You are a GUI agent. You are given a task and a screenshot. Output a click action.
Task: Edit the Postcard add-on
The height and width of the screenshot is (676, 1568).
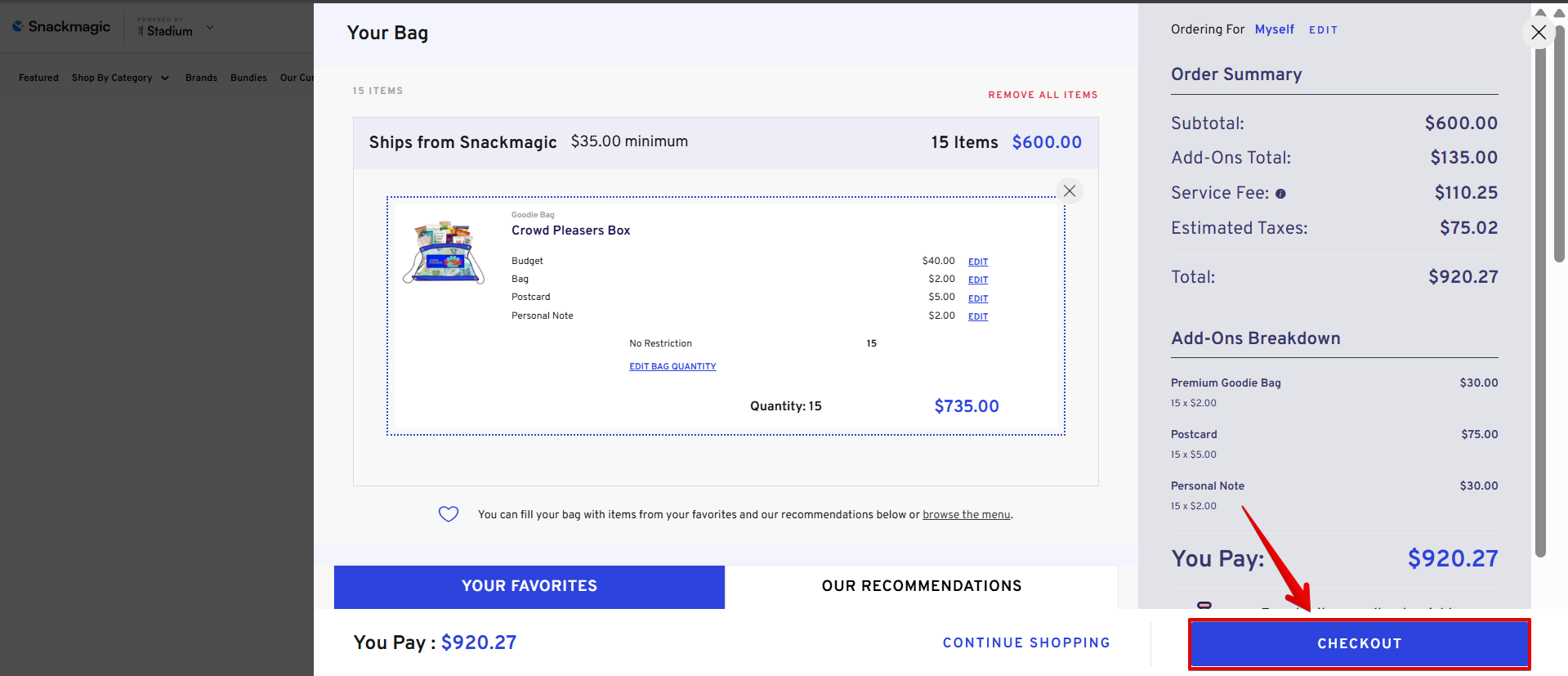pyautogui.click(x=978, y=298)
